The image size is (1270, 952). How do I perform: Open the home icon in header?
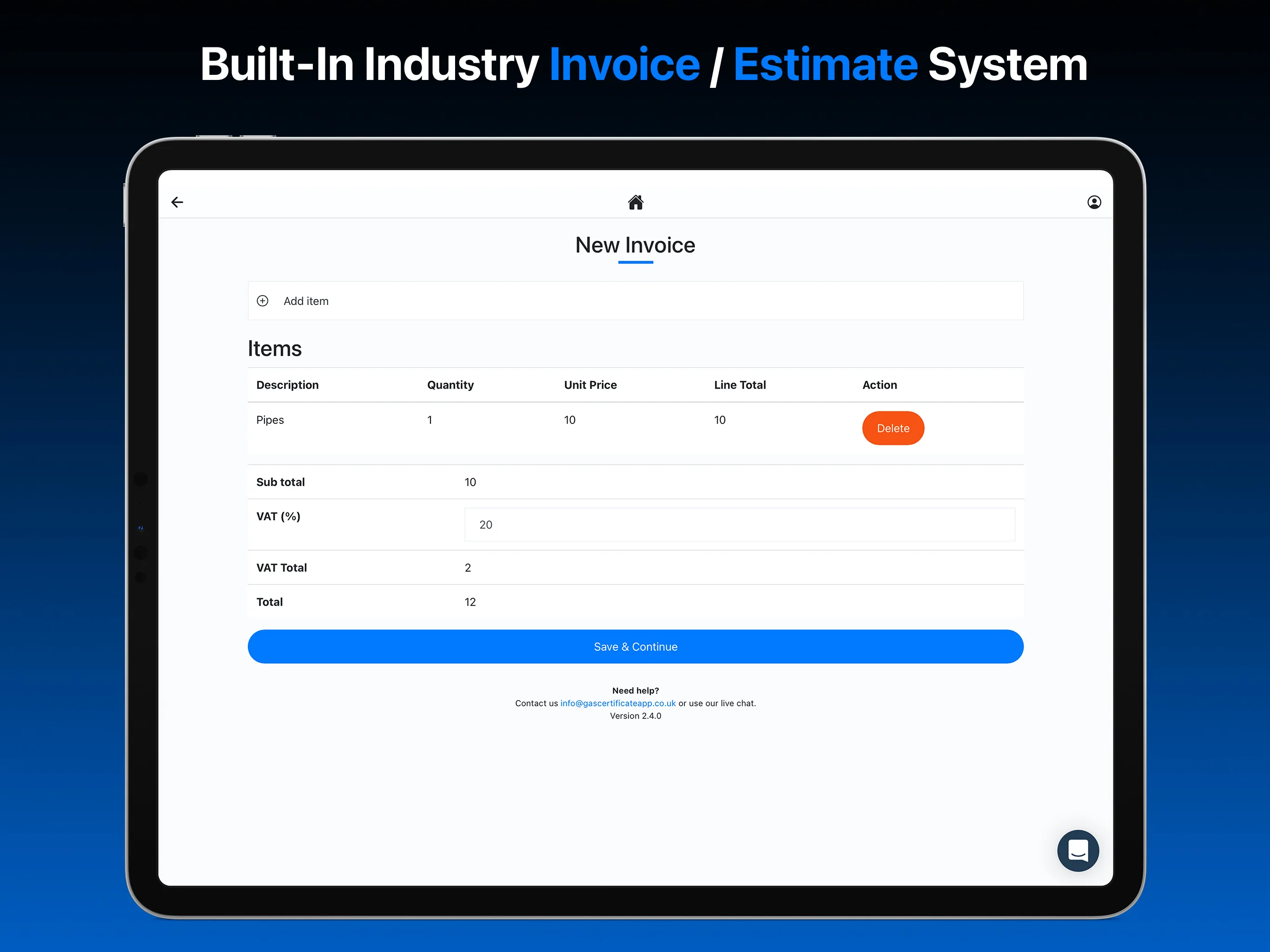635,202
